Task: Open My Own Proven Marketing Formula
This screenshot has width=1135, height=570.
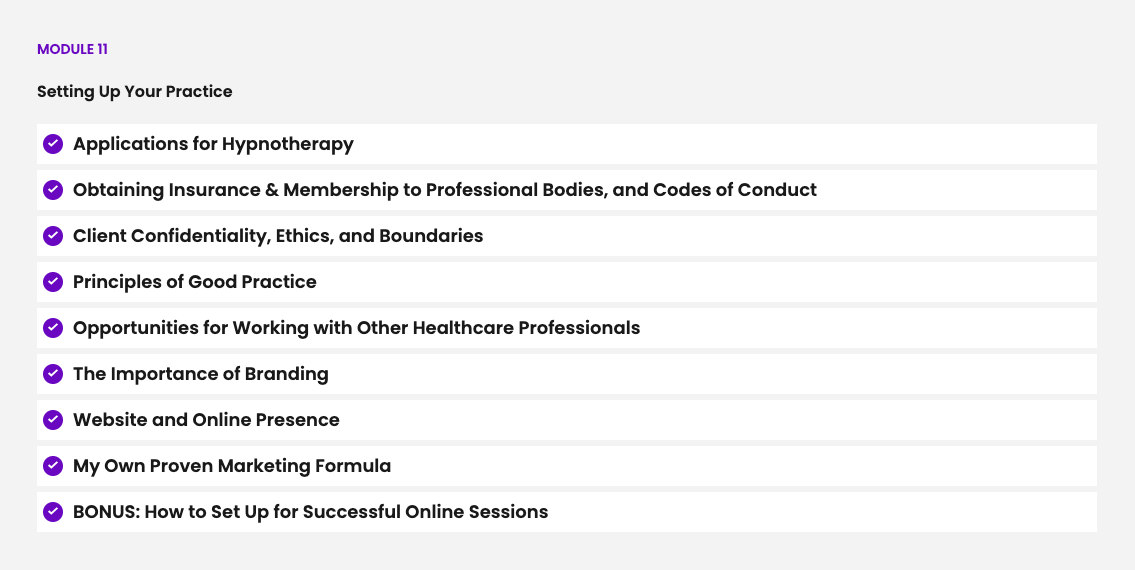Action: pos(232,466)
